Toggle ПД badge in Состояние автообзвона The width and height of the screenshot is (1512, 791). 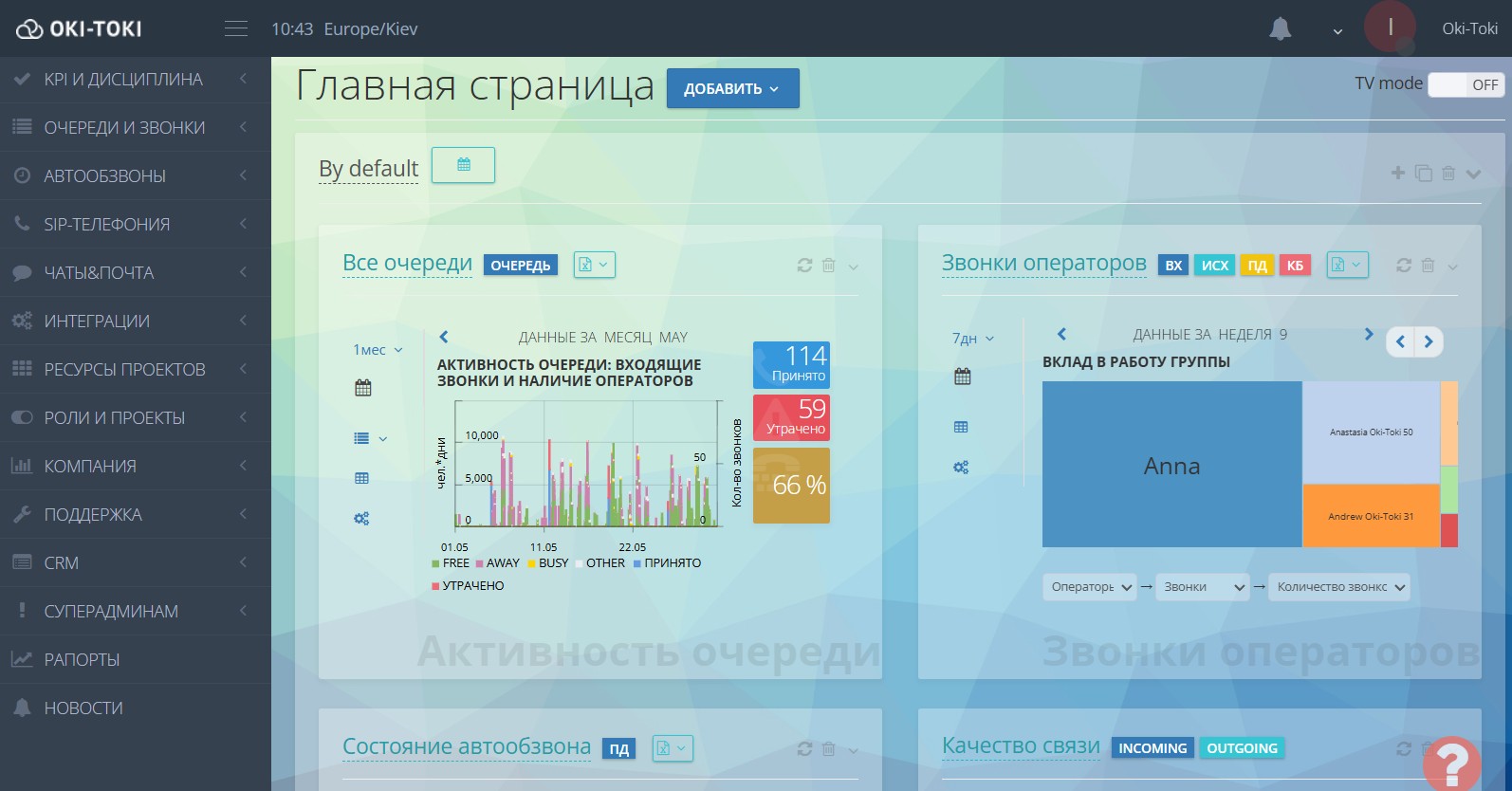pyautogui.click(x=619, y=749)
